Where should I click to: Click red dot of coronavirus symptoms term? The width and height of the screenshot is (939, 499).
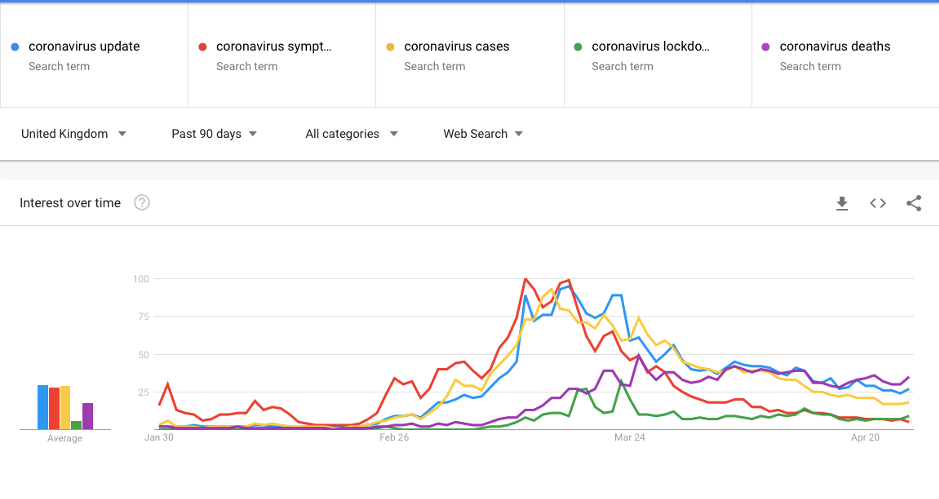(203, 47)
